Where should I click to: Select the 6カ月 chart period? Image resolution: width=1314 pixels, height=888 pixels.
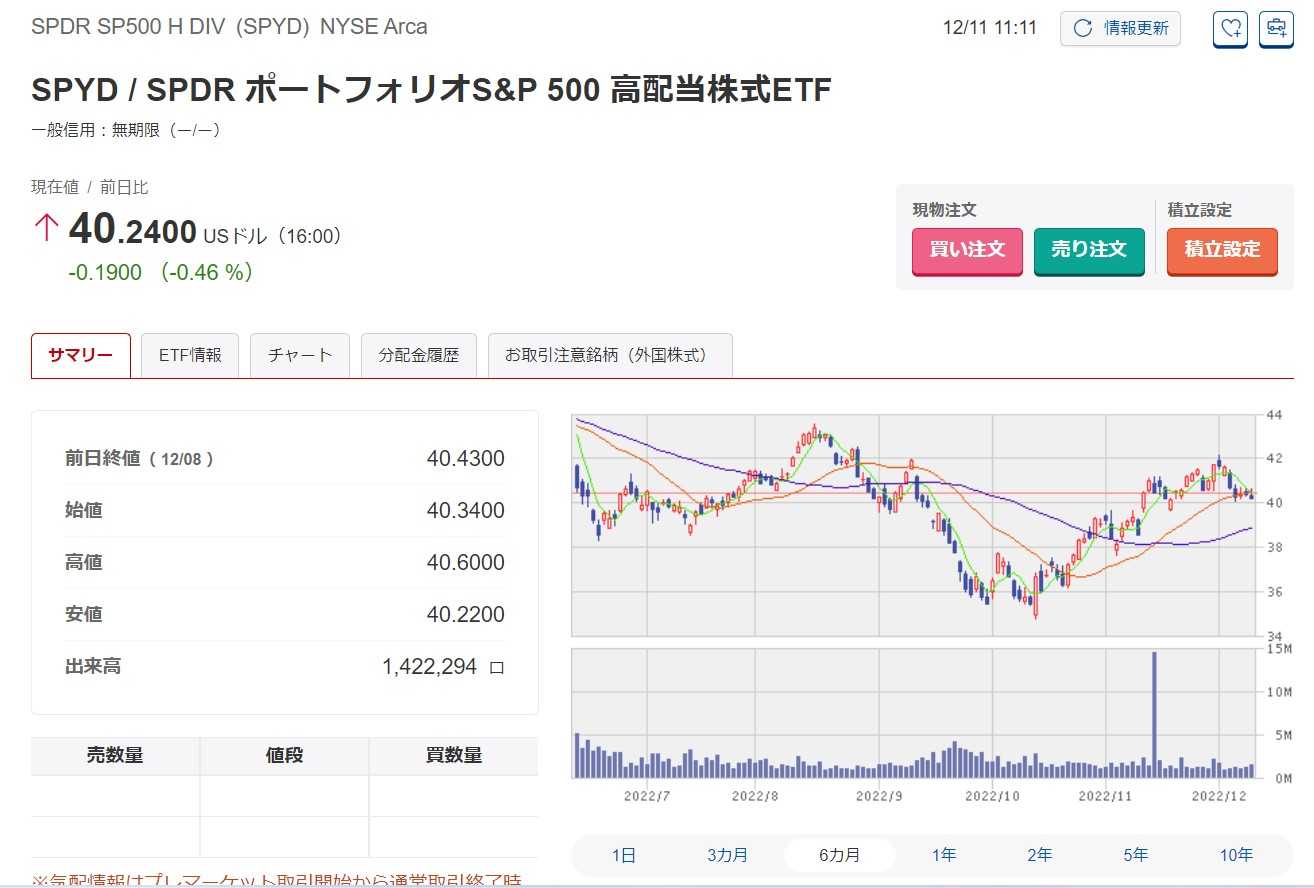pos(839,855)
